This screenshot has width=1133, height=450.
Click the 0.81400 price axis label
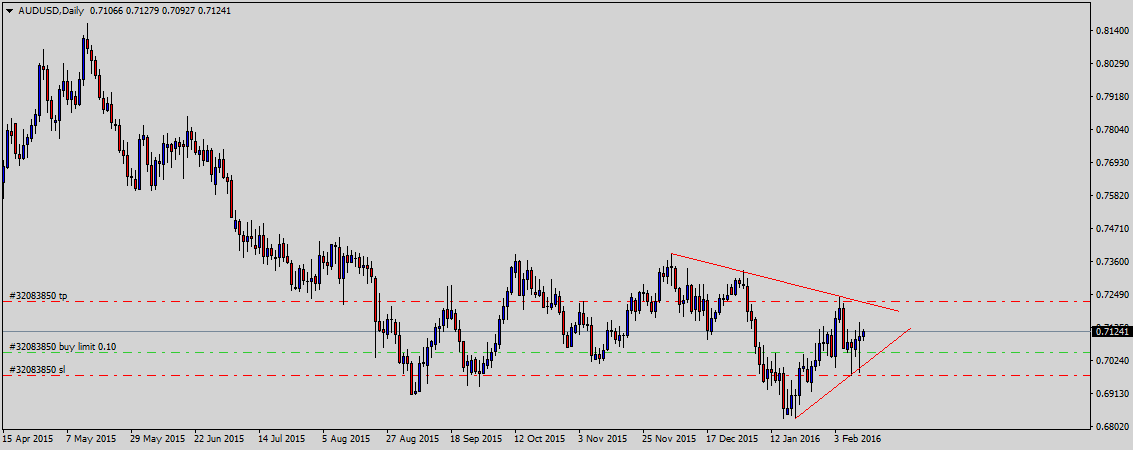(x=1111, y=31)
